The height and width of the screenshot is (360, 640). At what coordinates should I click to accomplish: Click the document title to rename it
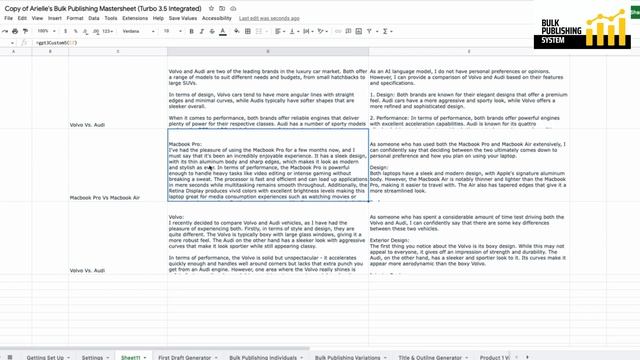coord(103,8)
